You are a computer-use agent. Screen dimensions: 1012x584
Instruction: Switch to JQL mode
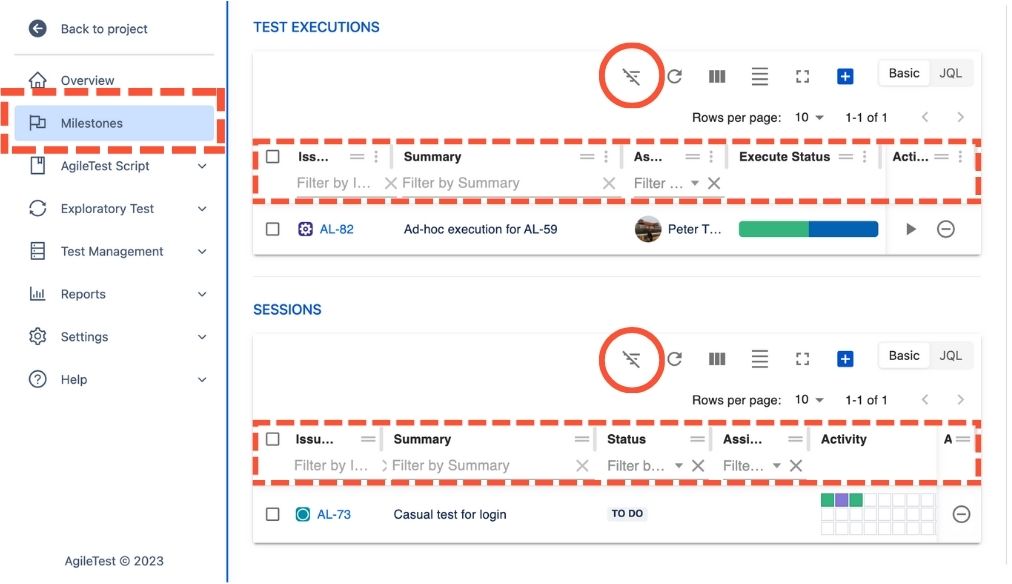(x=950, y=72)
